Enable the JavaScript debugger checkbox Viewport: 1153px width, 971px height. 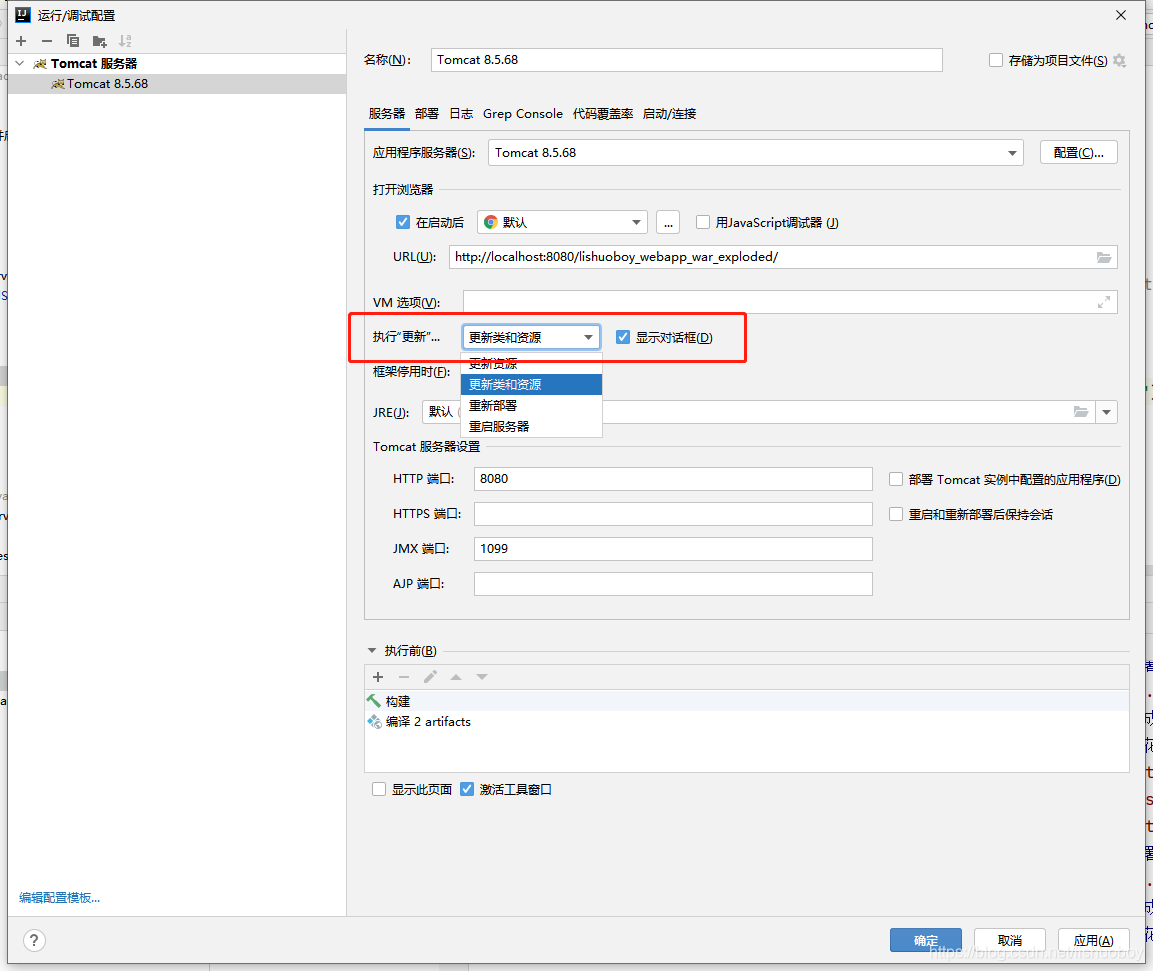(x=703, y=222)
